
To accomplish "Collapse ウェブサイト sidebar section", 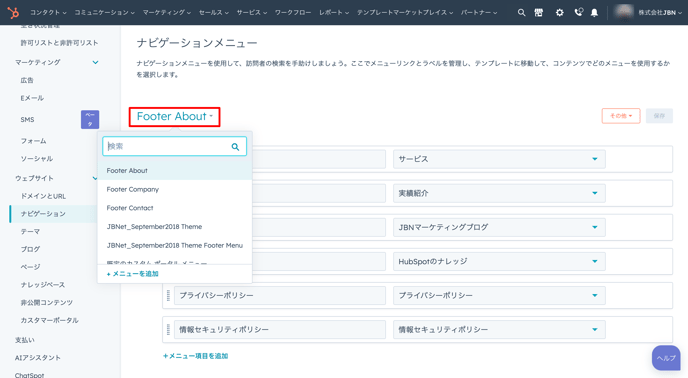I will [x=94, y=178].
